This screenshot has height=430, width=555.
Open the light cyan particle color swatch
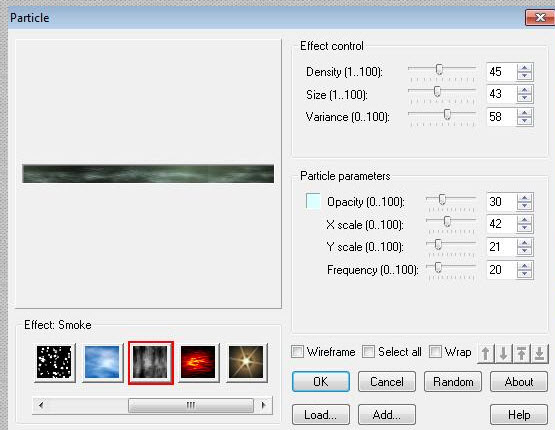point(313,201)
